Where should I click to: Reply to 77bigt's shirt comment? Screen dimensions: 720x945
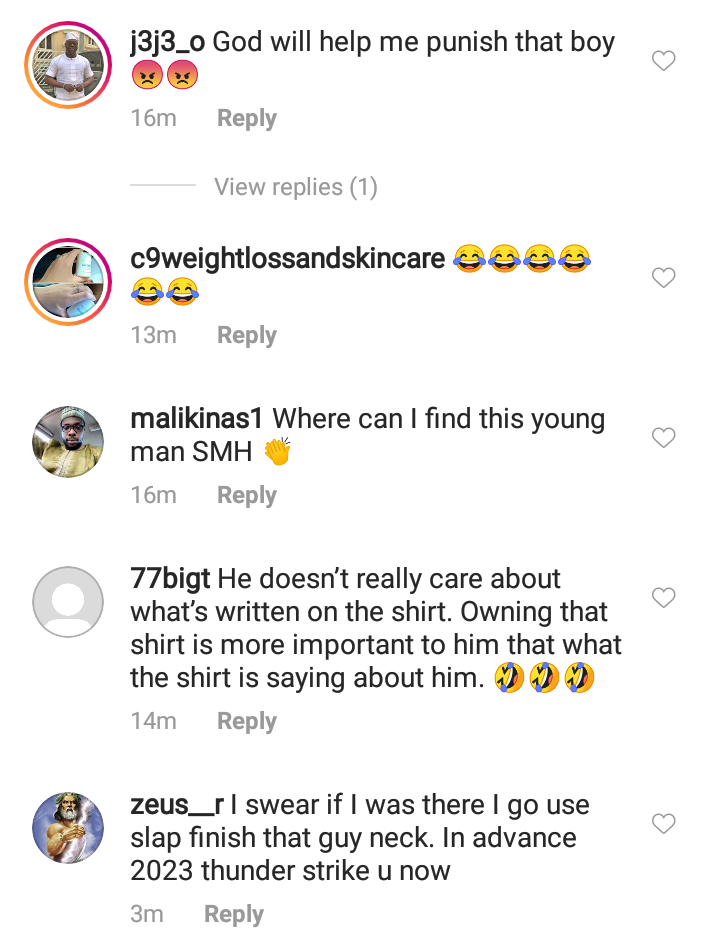[246, 721]
